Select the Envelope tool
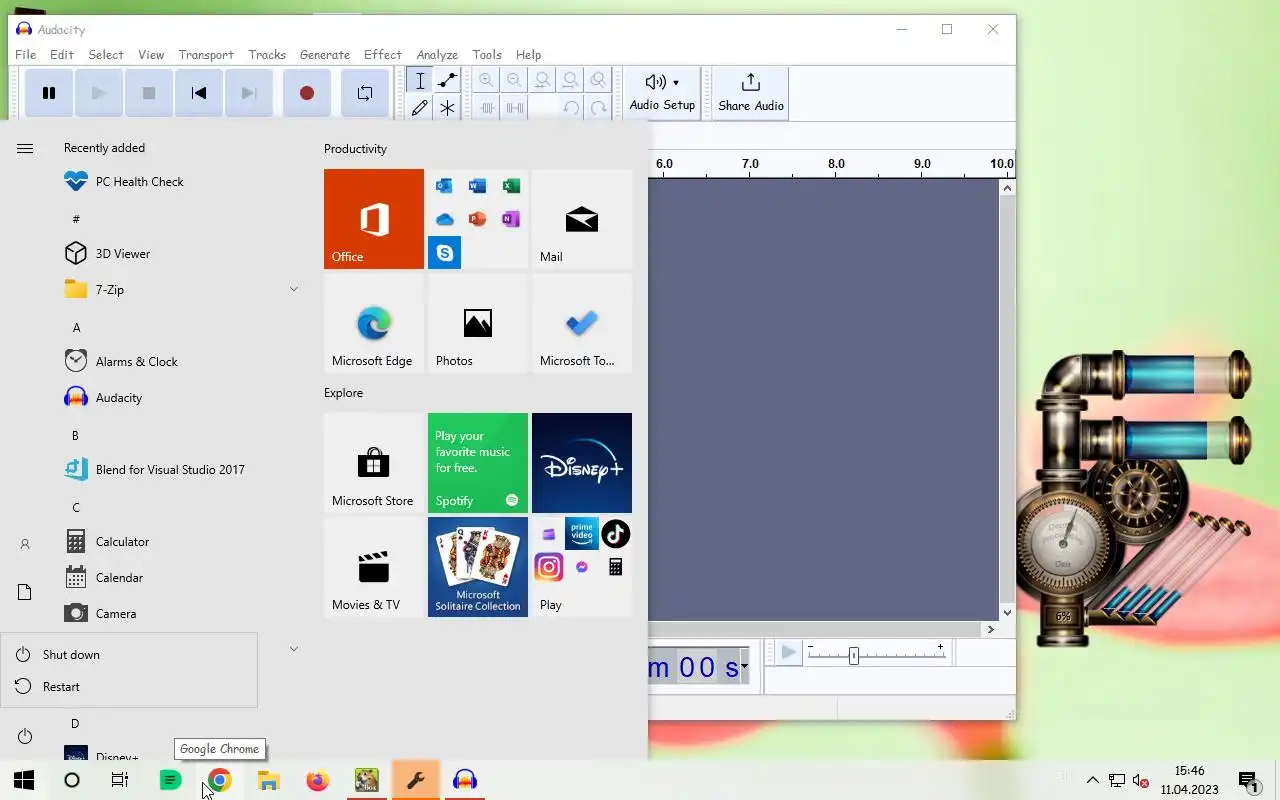Image resolution: width=1280 pixels, height=800 pixels. [447, 81]
